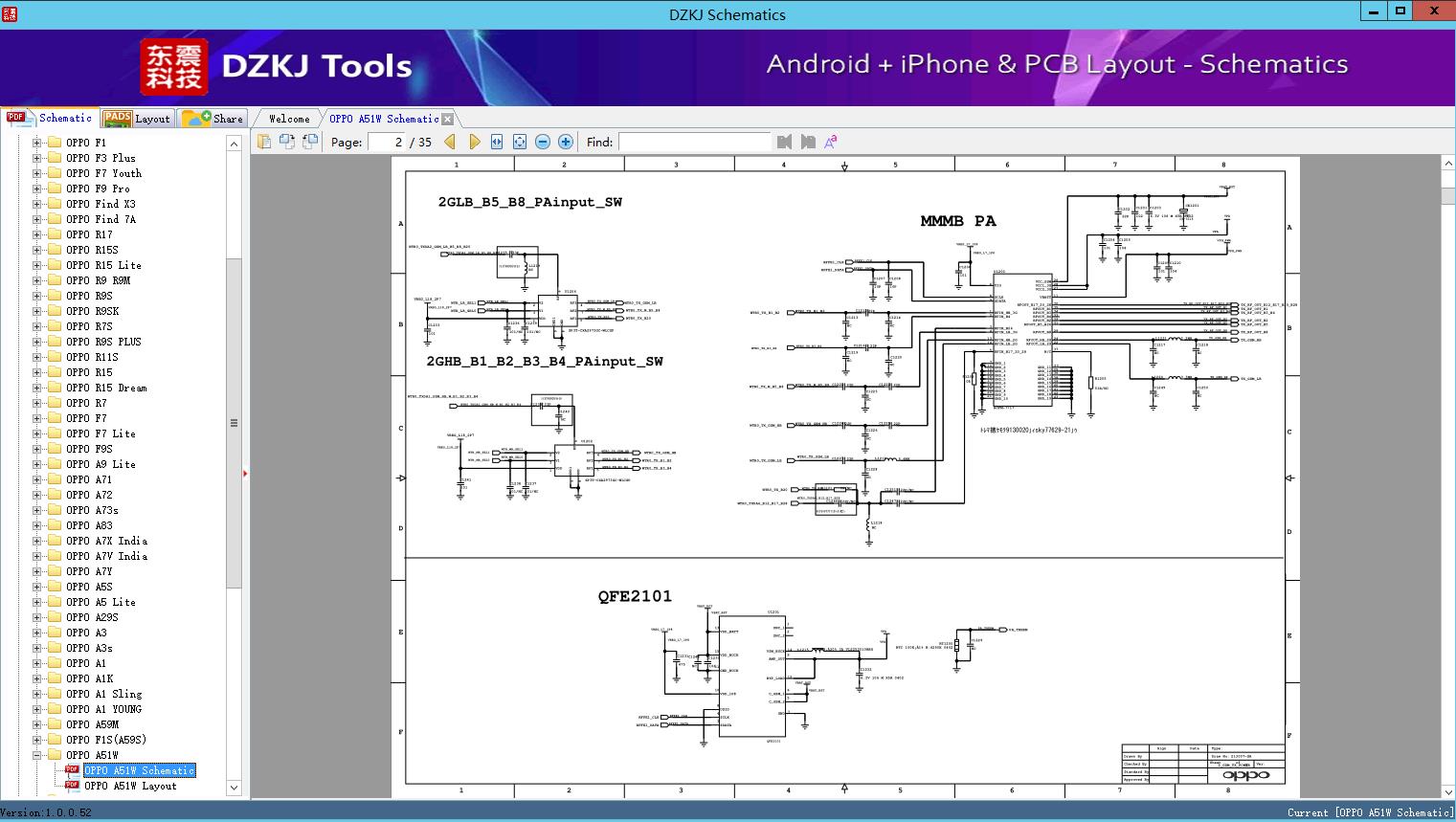Viewport: 1456px width, 822px height.
Task: Open the Share tab
Action: tap(213, 119)
